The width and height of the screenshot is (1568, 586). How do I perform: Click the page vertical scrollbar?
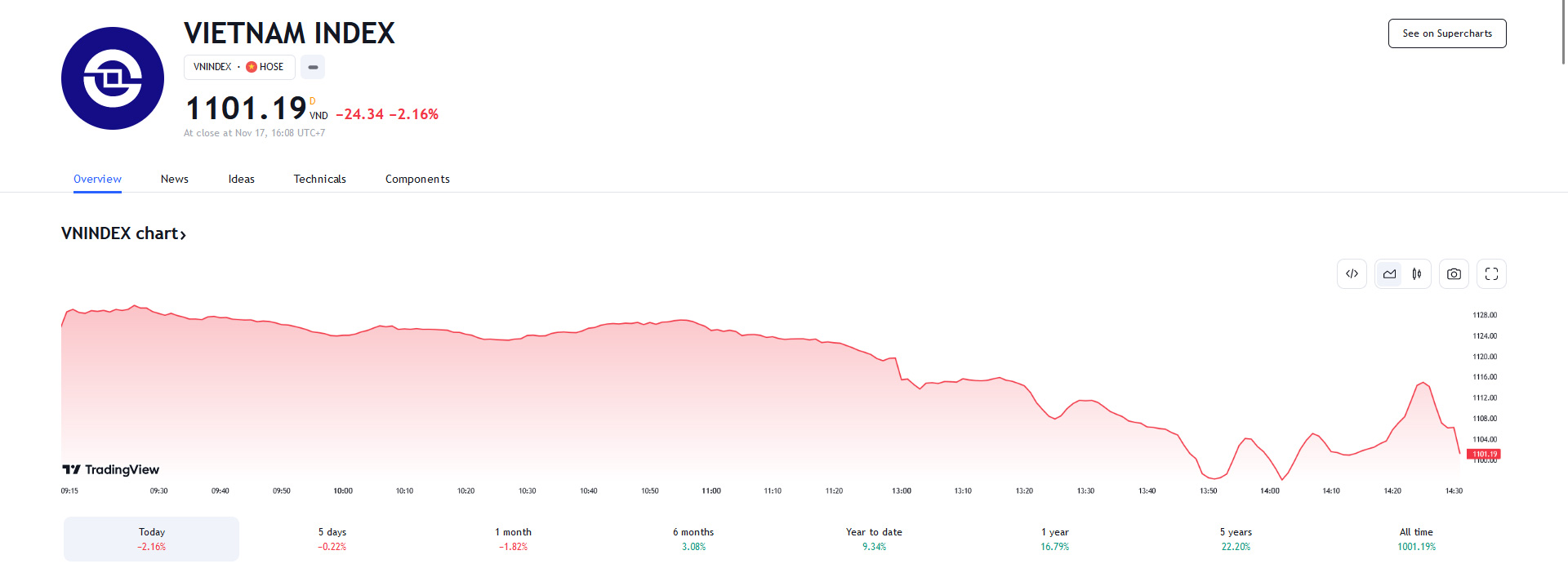click(1563, 33)
